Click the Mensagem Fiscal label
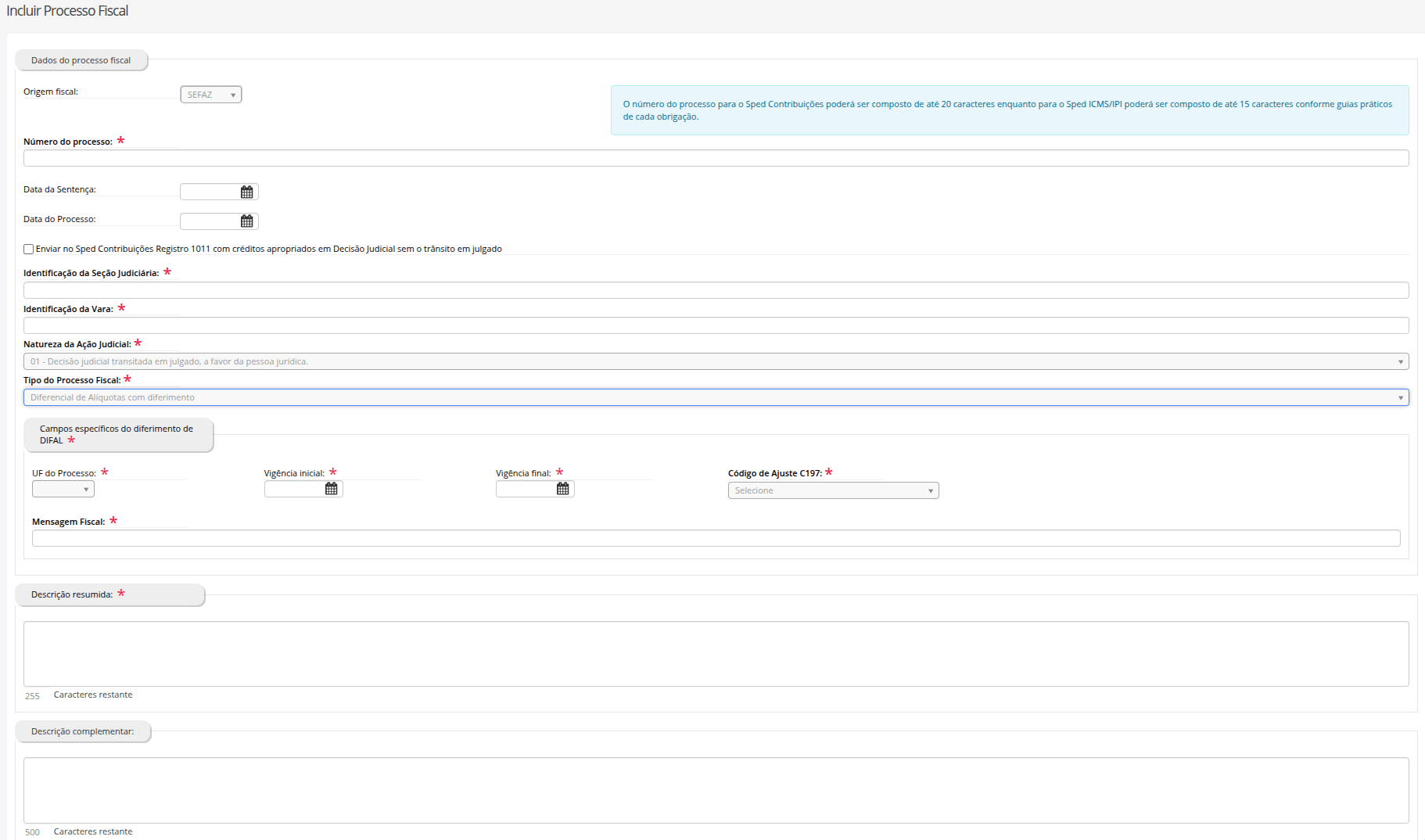Viewport: 1425px width, 840px height. point(69,522)
